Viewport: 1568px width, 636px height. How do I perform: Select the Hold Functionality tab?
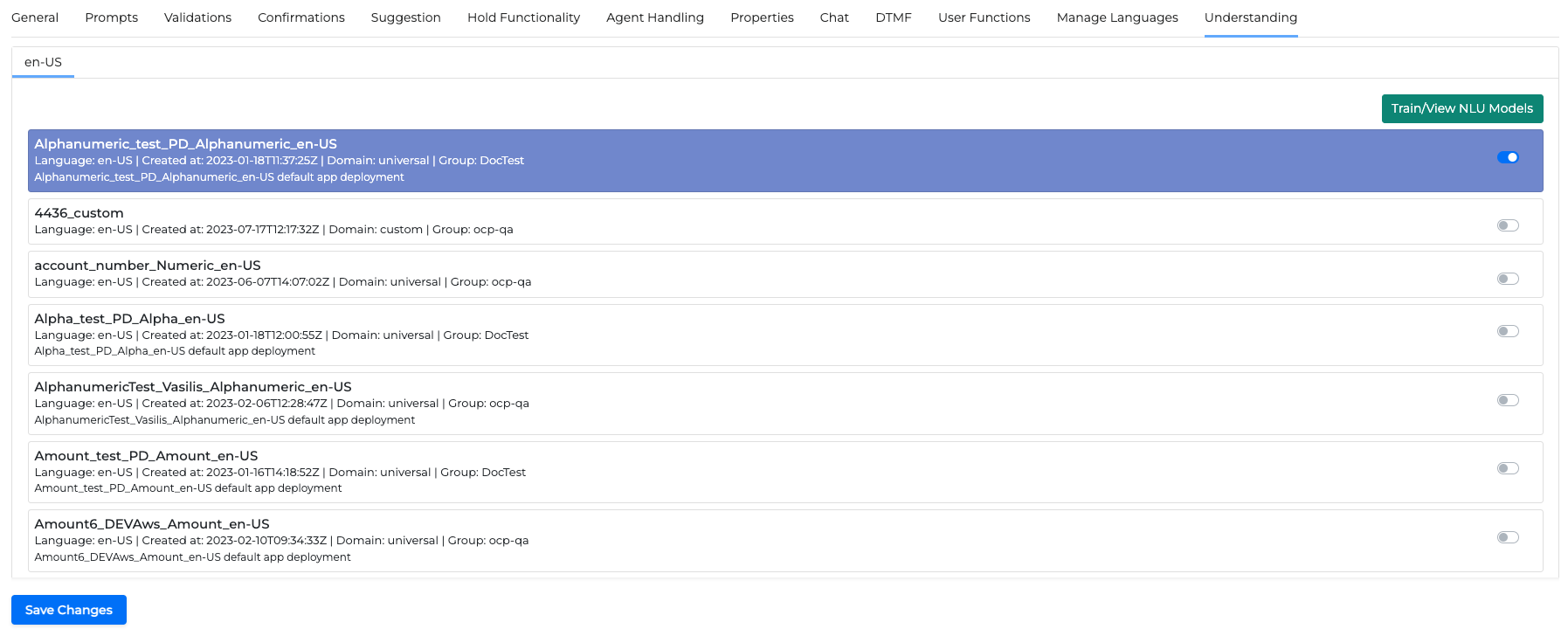(x=523, y=17)
